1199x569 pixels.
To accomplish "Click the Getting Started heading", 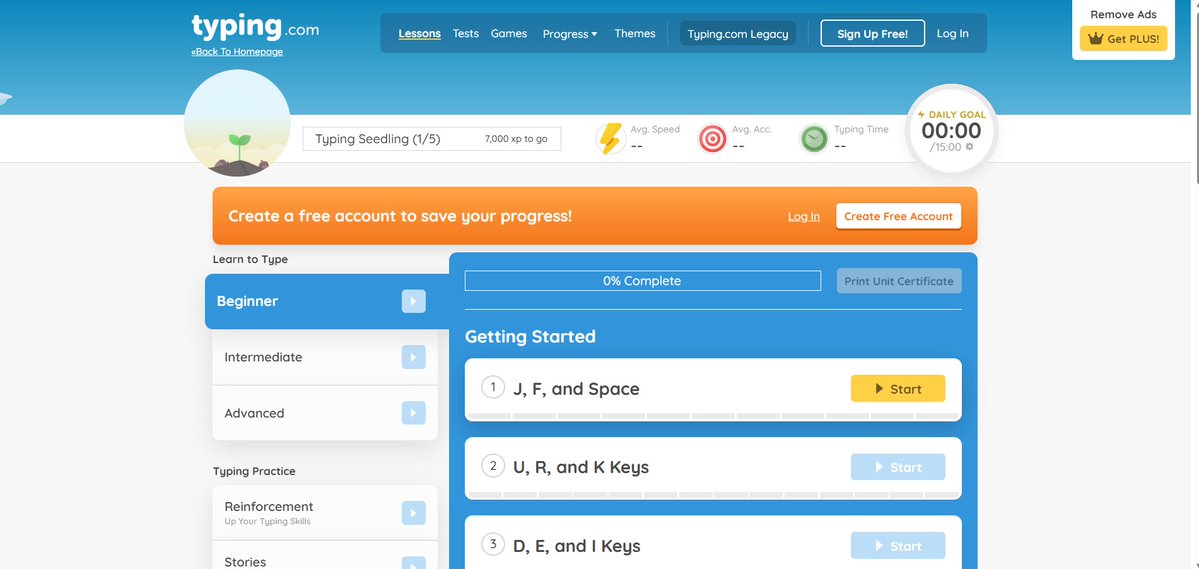I will [530, 337].
